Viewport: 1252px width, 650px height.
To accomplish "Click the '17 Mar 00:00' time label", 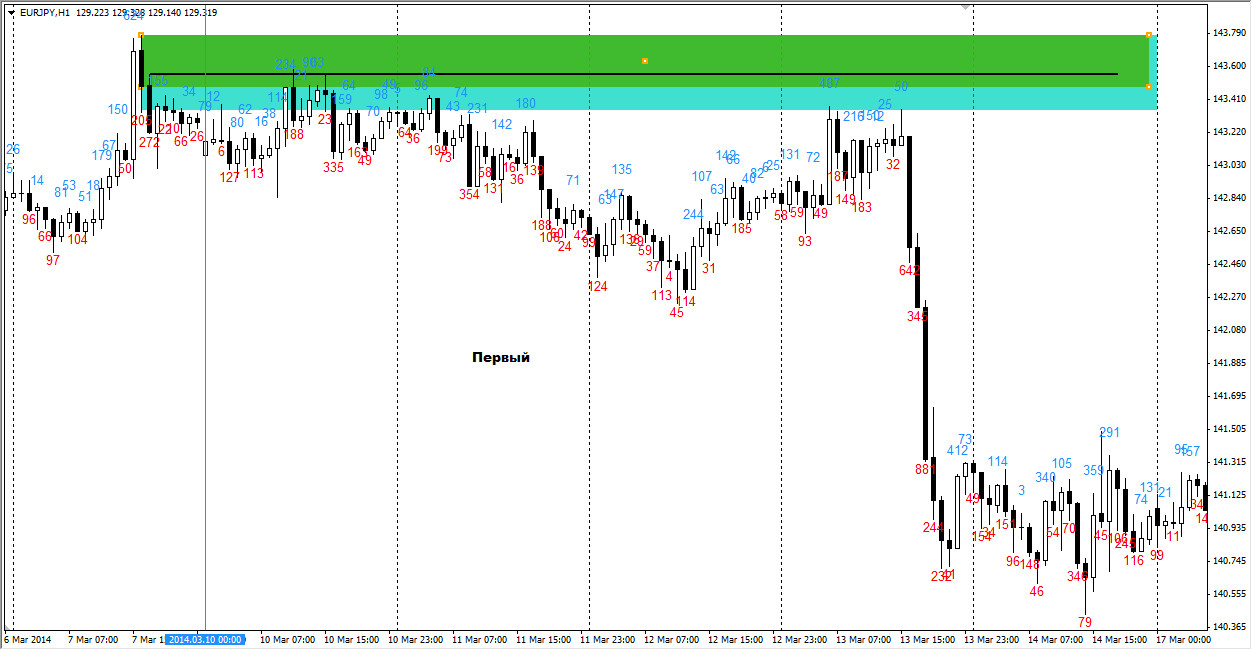I will click(1185, 638).
